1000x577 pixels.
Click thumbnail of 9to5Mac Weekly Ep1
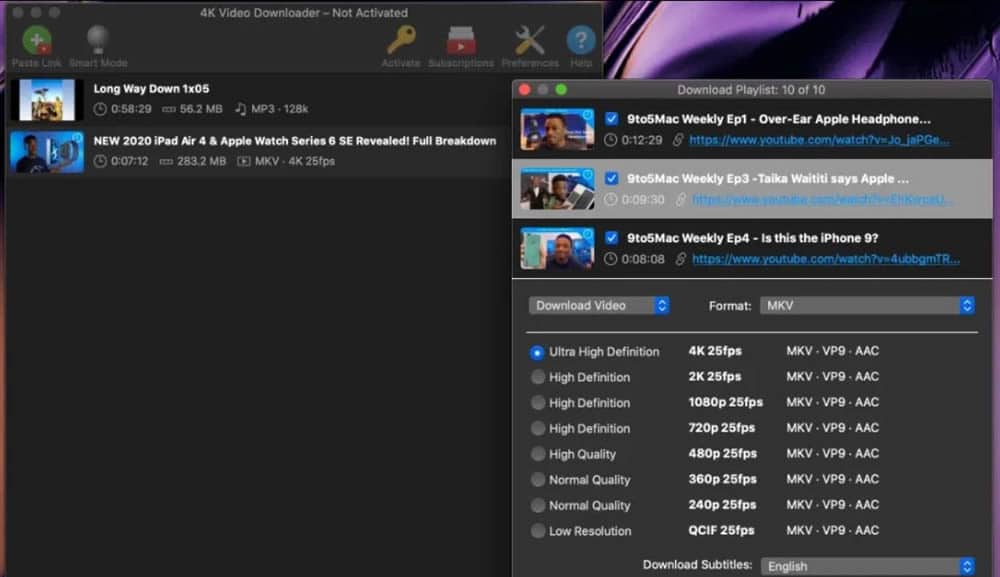click(557, 129)
